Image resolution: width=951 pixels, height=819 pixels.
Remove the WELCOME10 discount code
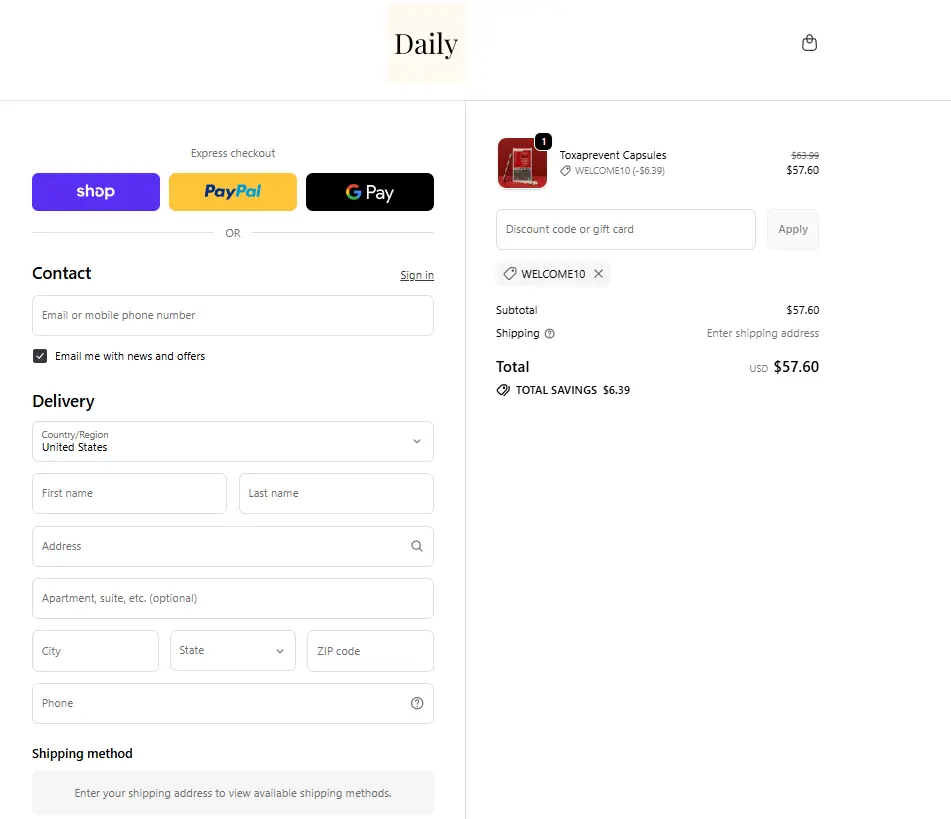click(x=598, y=274)
